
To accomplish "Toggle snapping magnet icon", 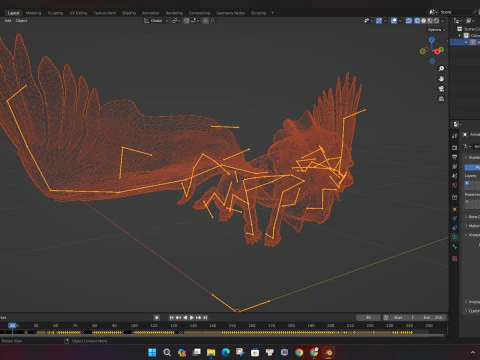I will [186, 21].
